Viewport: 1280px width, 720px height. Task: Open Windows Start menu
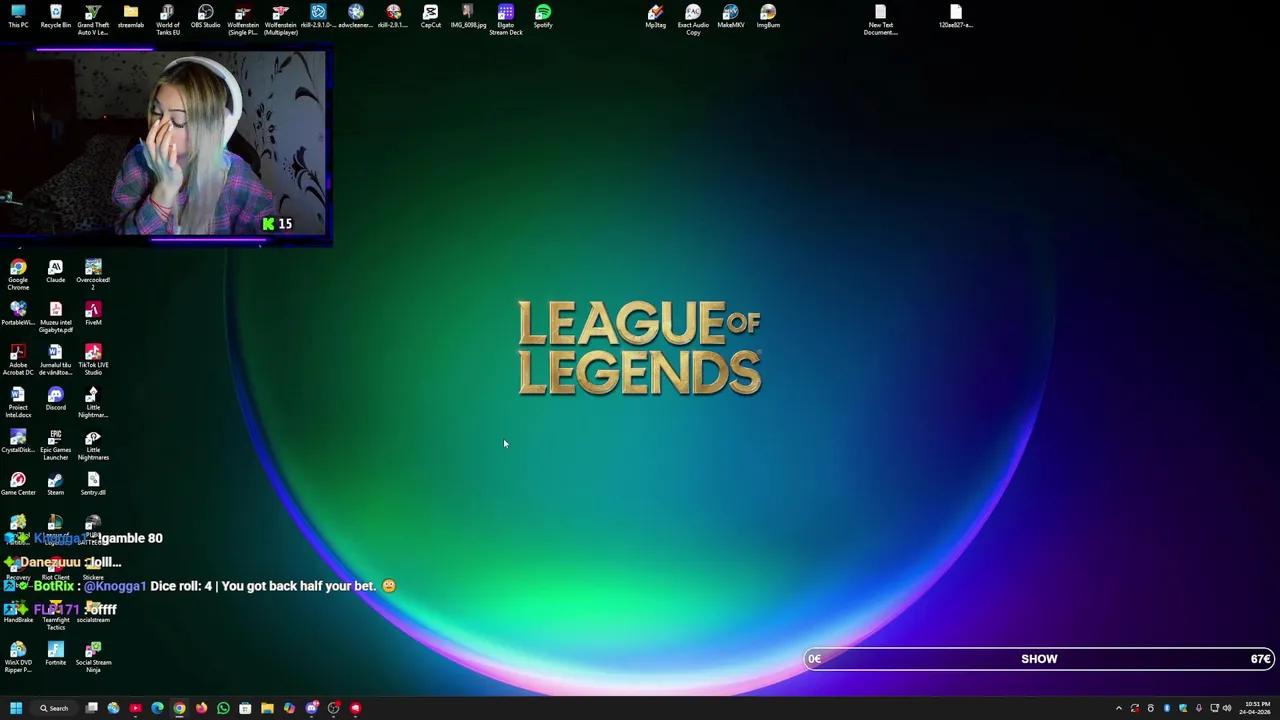[x=16, y=708]
